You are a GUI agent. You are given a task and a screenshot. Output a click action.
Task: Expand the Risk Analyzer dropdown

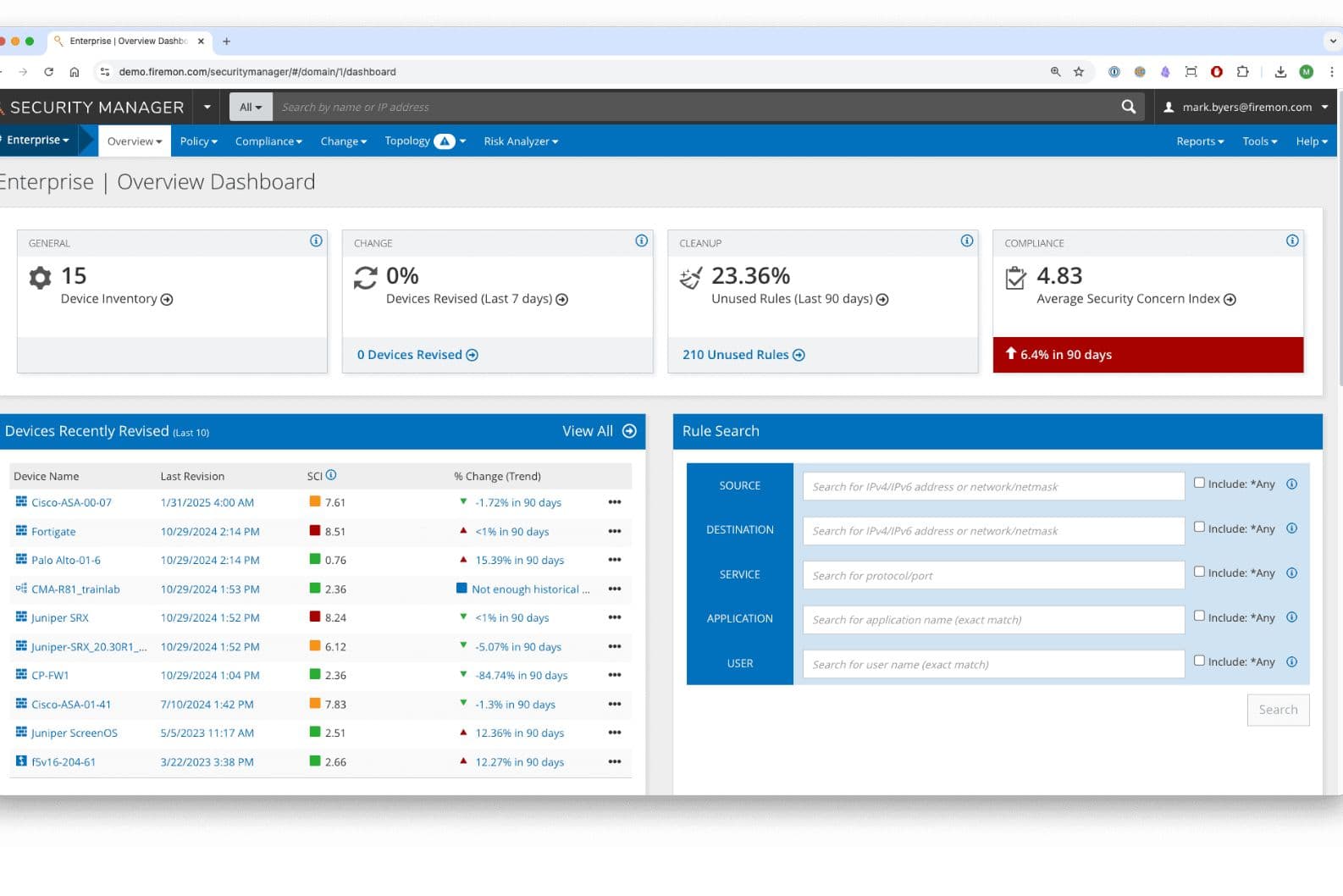[x=521, y=141]
